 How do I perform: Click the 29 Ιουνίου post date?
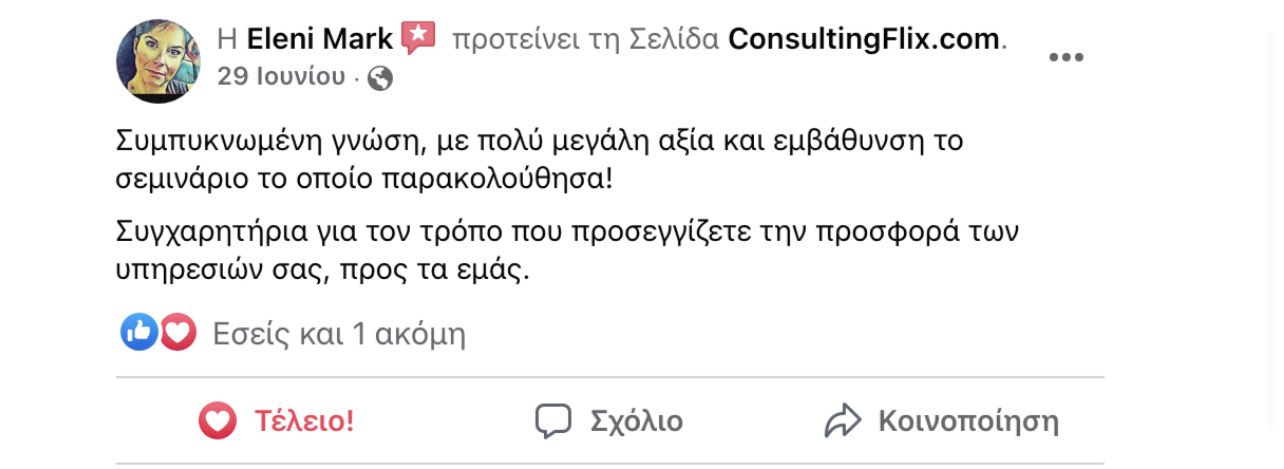coord(281,77)
